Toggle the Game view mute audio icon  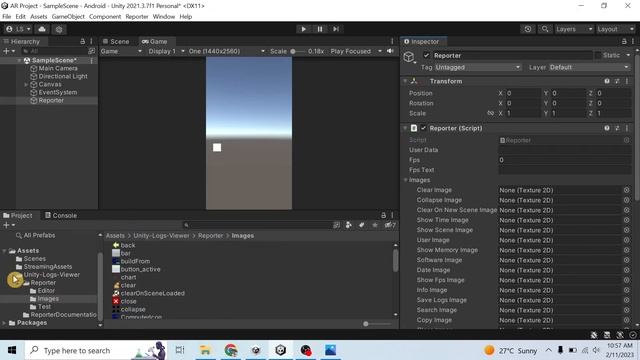[x=390, y=51]
